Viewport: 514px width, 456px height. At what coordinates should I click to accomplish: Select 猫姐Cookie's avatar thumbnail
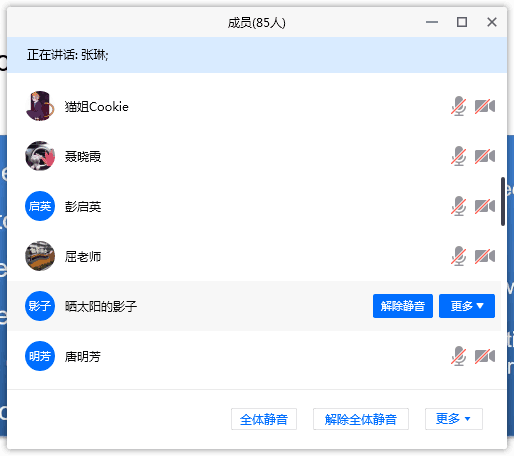[40, 106]
